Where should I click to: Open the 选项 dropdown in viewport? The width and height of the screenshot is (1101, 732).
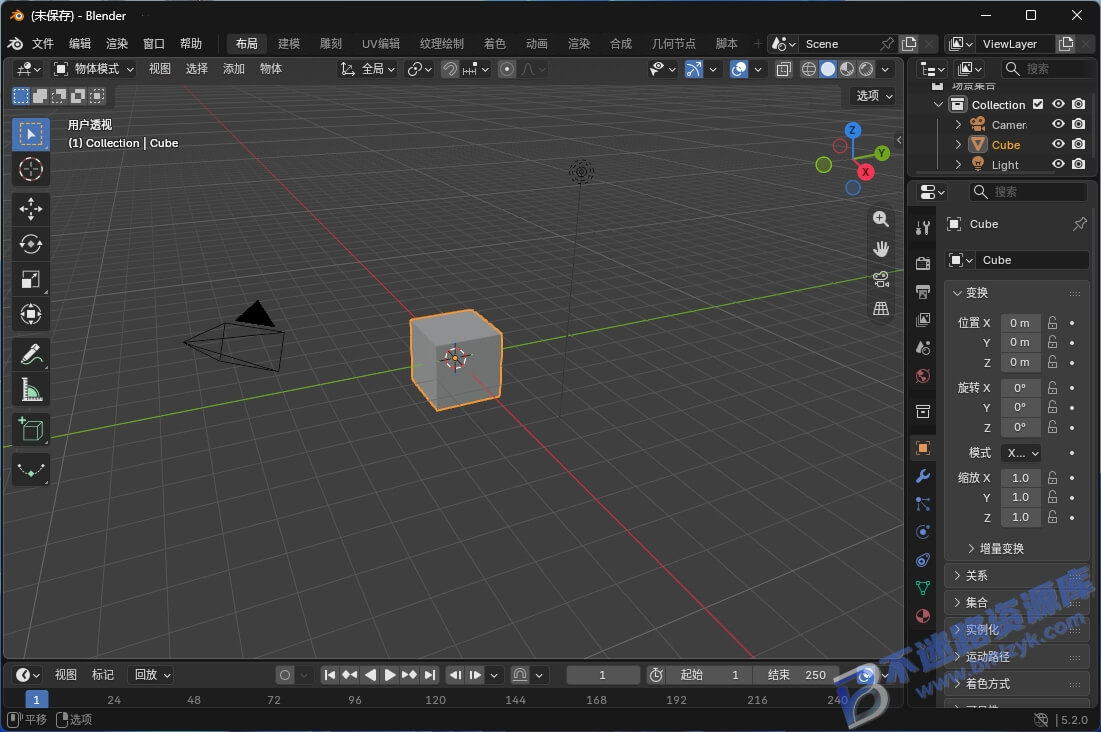[x=873, y=96]
